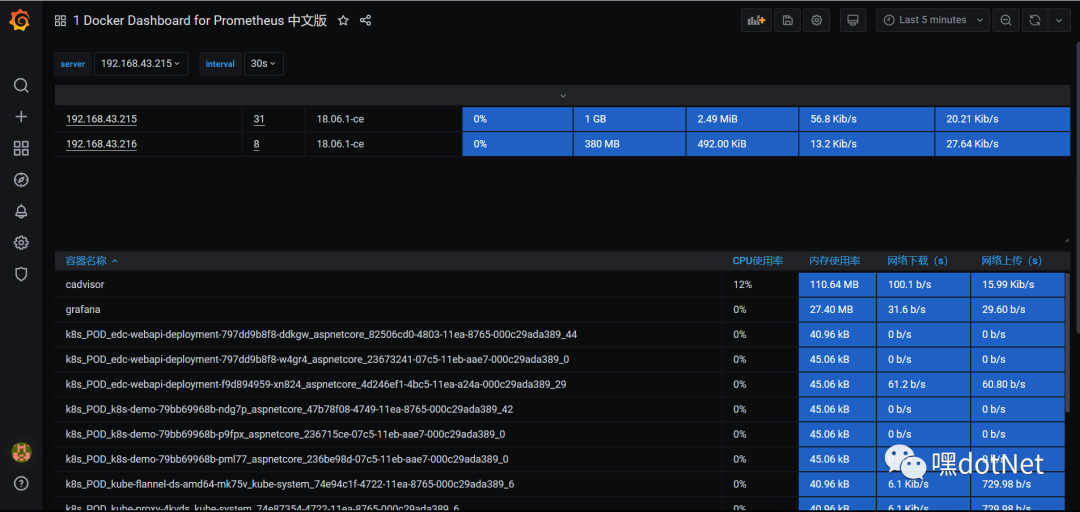This screenshot has width=1080, height=512.
Task: Open the Alerting bell icon
Action: click(21, 212)
